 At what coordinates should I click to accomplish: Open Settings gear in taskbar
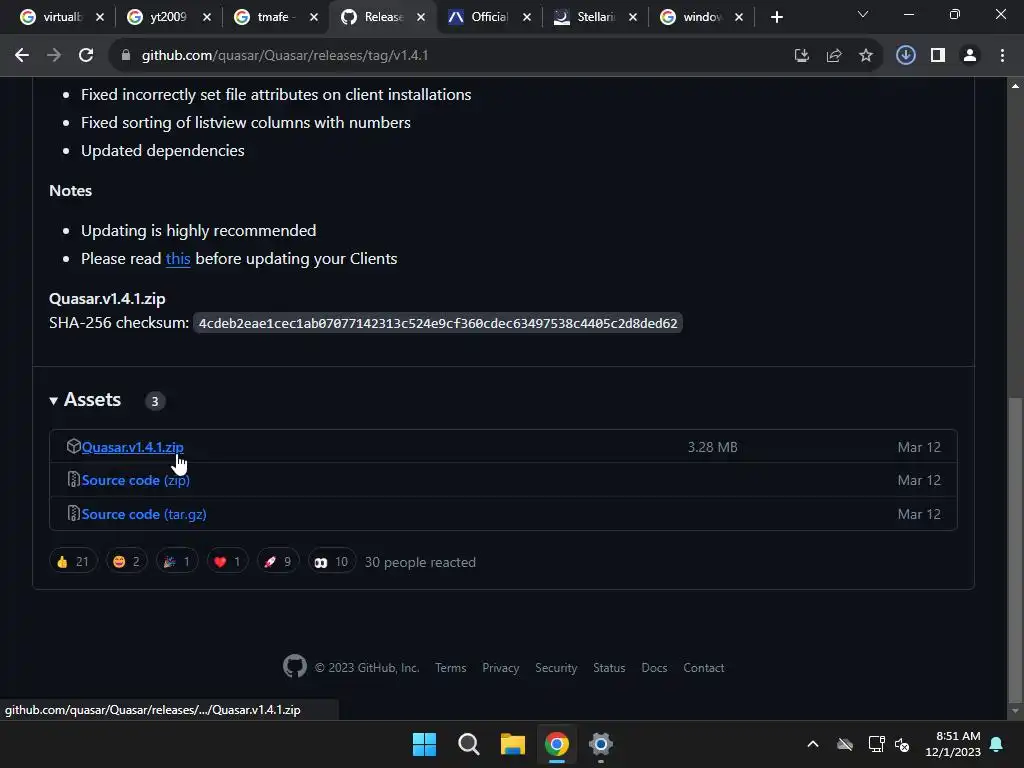tap(600, 744)
